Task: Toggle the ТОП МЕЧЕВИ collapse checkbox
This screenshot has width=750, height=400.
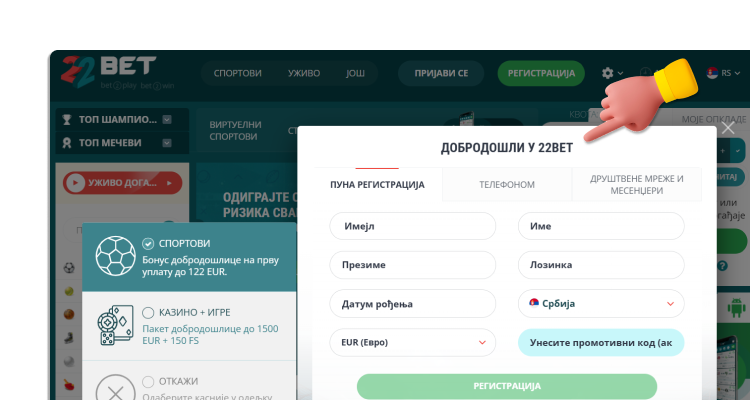Action: pyautogui.click(x=167, y=143)
